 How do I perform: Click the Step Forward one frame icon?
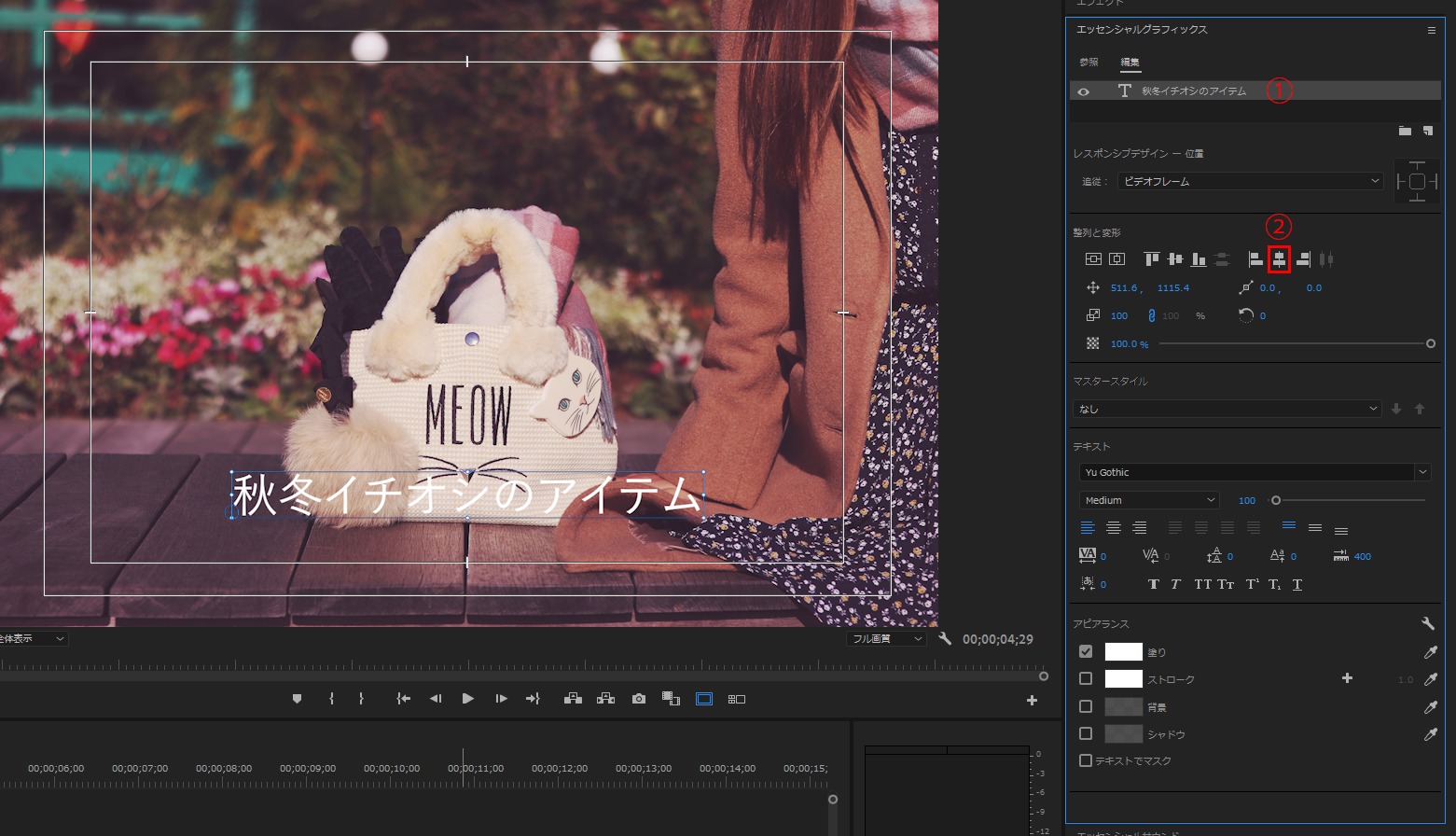pyautogui.click(x=501, y=698)
